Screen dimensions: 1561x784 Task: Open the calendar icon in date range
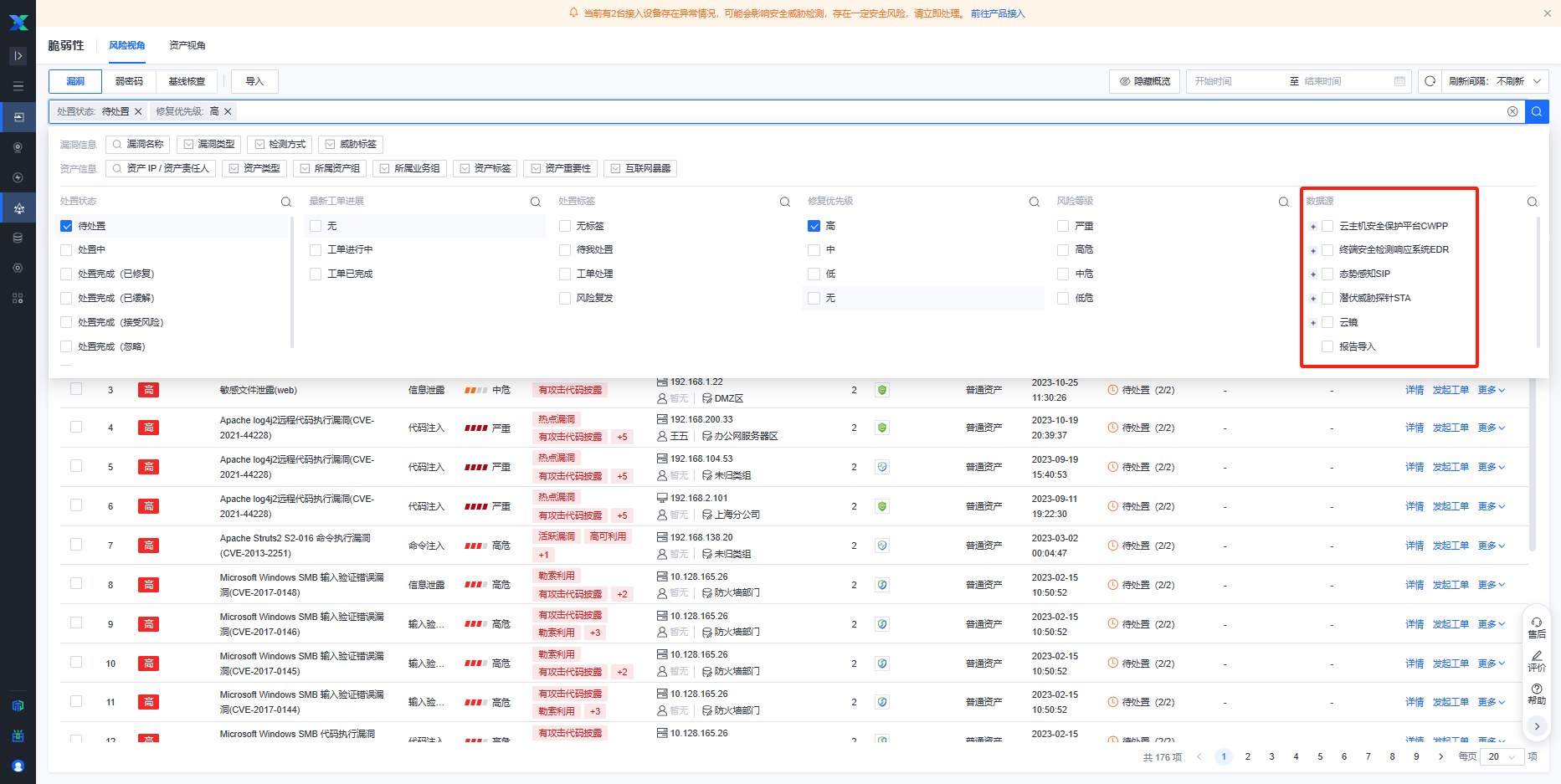[1399, 81]
